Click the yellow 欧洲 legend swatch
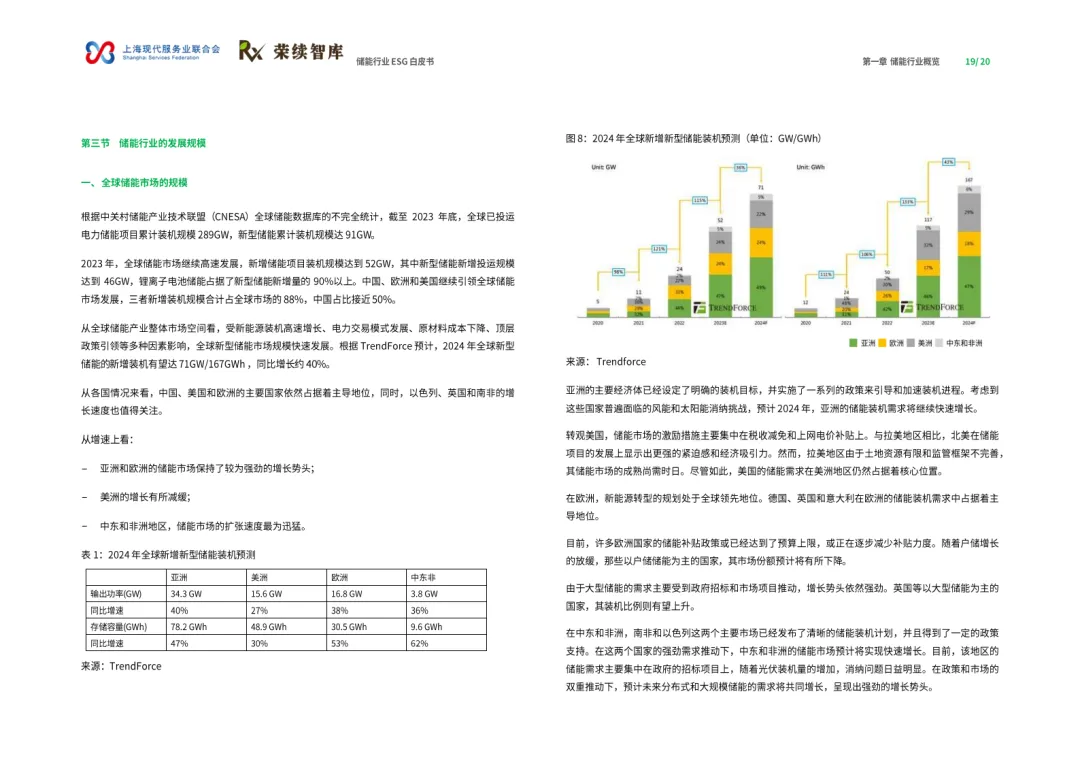The image size is (1080, 764). (x=882, y=343)
